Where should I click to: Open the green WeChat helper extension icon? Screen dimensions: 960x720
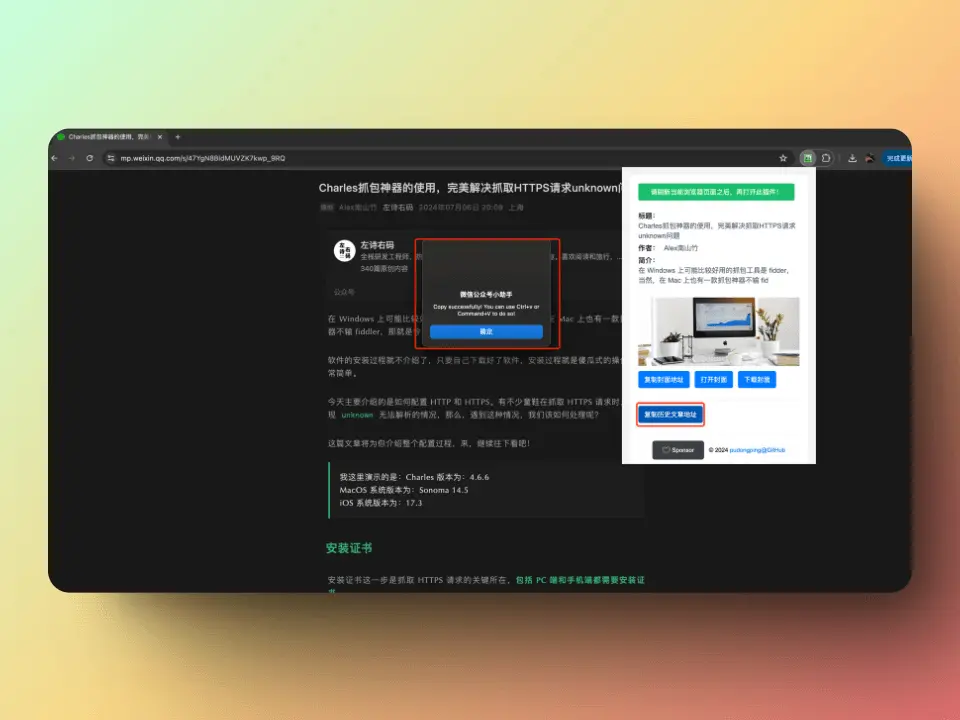coord(807,158)
